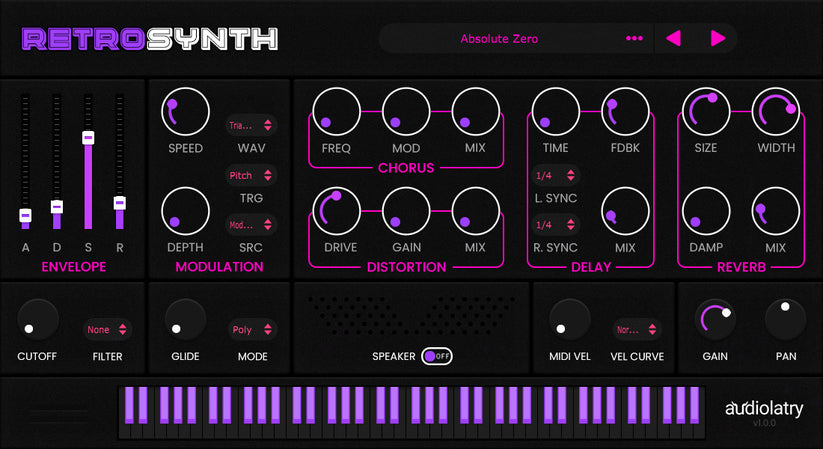The height and width of the screenshot is (449, 823).
Task: Click the chorus MIX knob
Action: (475, 112)
